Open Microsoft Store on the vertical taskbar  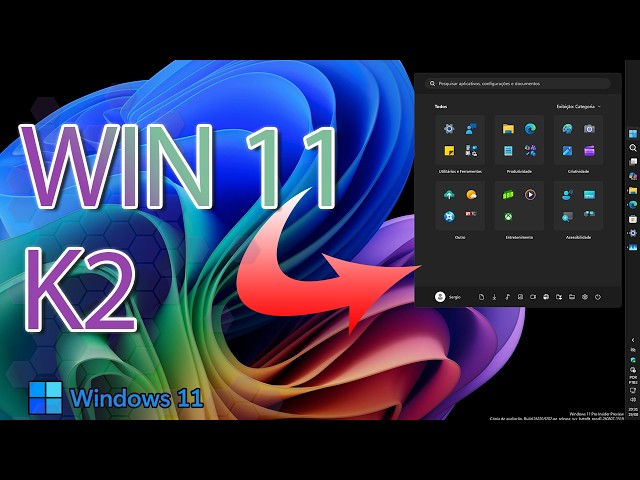tap(633, 219)
